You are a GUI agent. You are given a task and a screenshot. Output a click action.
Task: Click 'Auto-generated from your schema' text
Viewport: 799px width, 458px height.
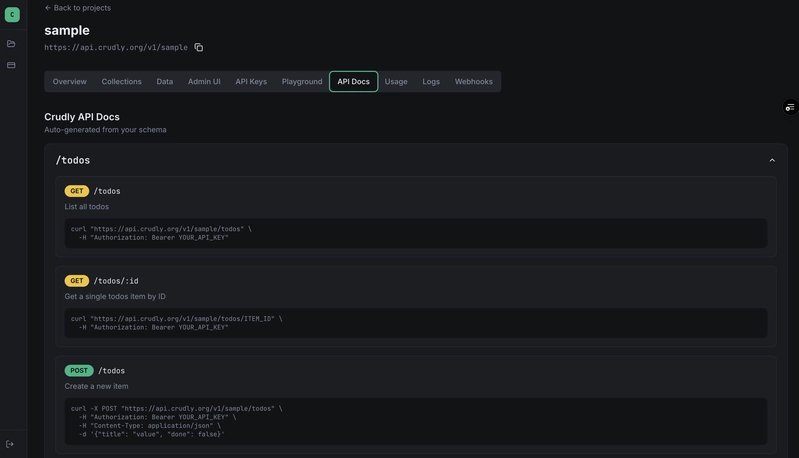[105, 130]
